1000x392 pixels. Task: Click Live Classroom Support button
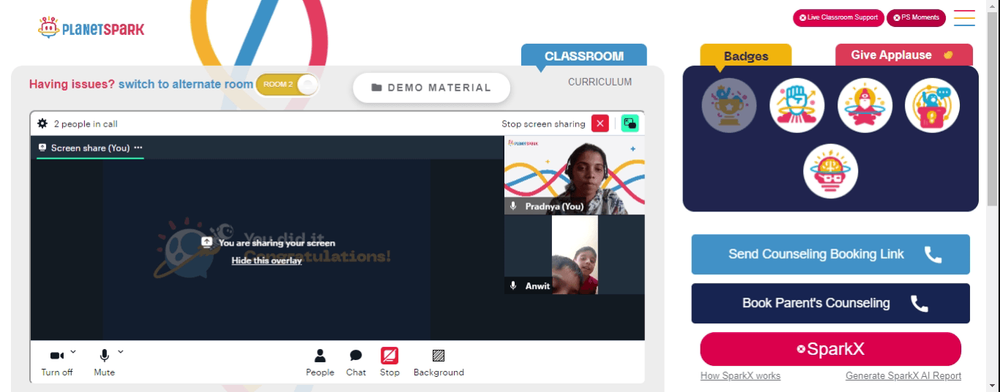pos(838,18)
